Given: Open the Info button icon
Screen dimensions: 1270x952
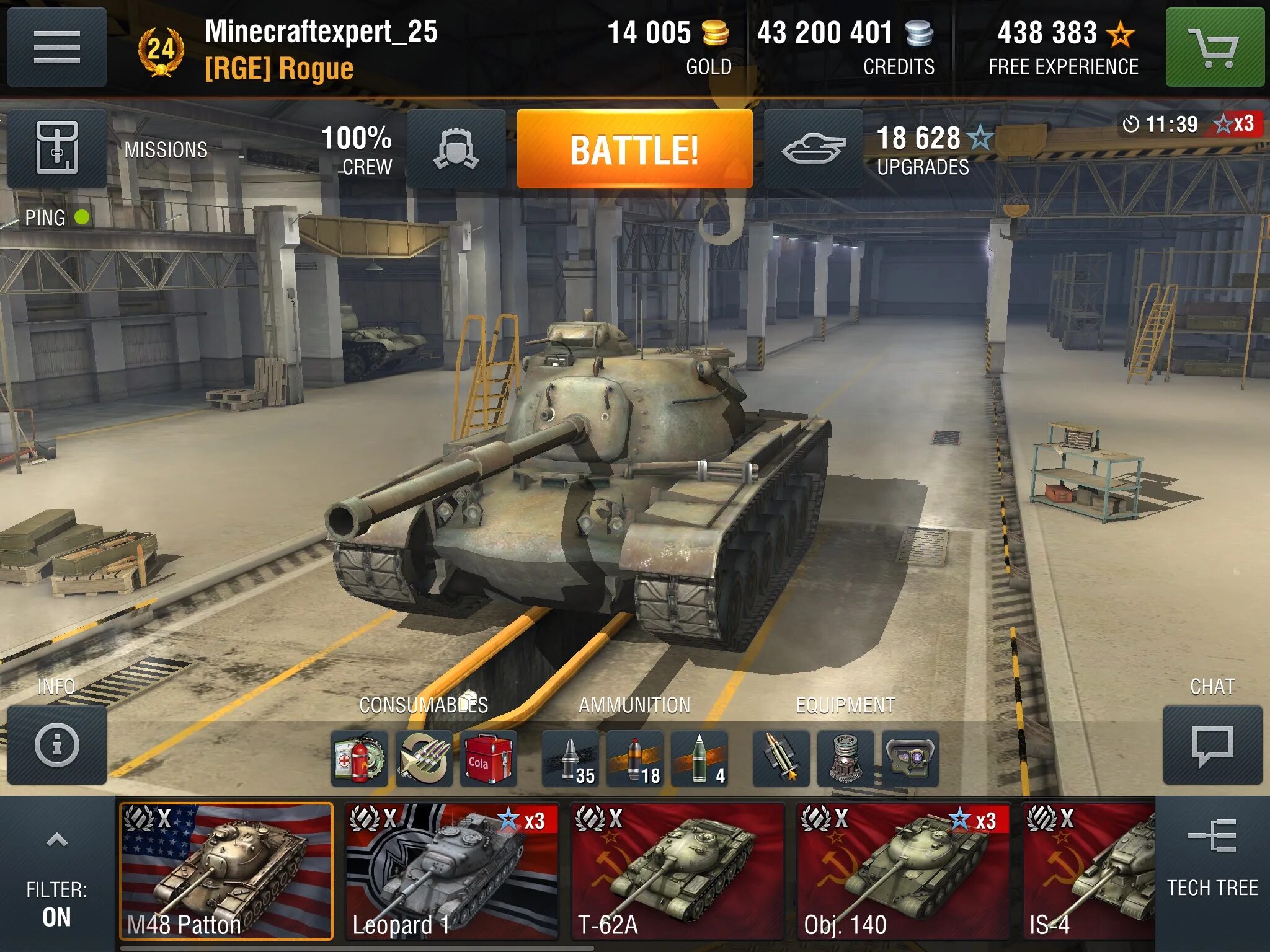Looking at the screenshot, I should coord(57,744).
